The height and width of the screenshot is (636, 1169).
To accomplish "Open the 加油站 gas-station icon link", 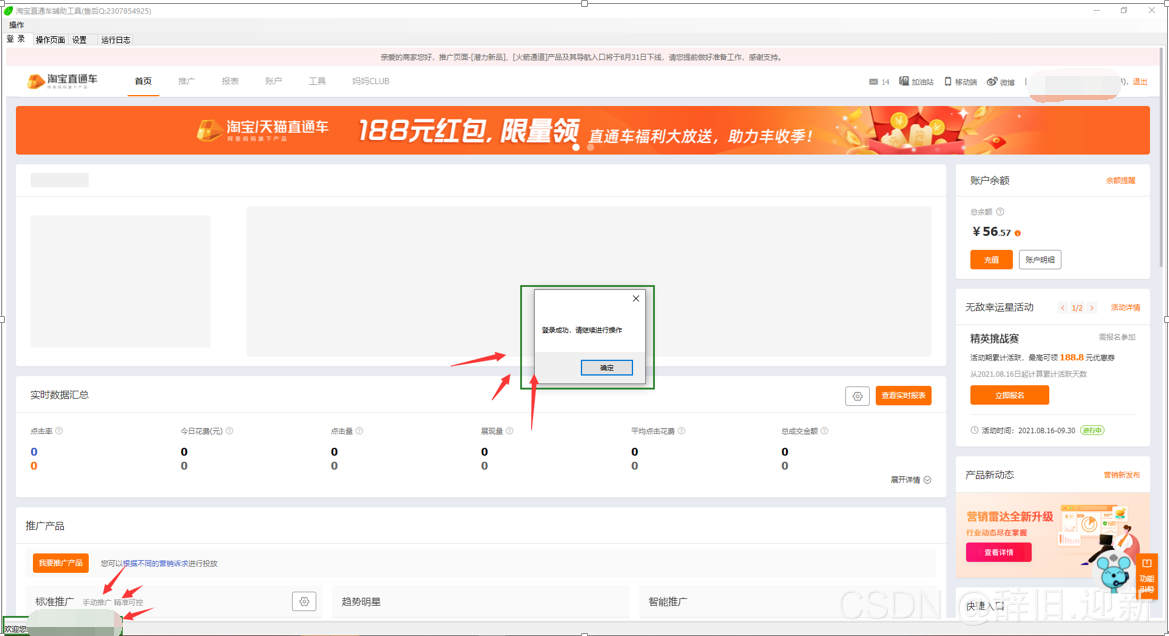I will click(916, 82).
